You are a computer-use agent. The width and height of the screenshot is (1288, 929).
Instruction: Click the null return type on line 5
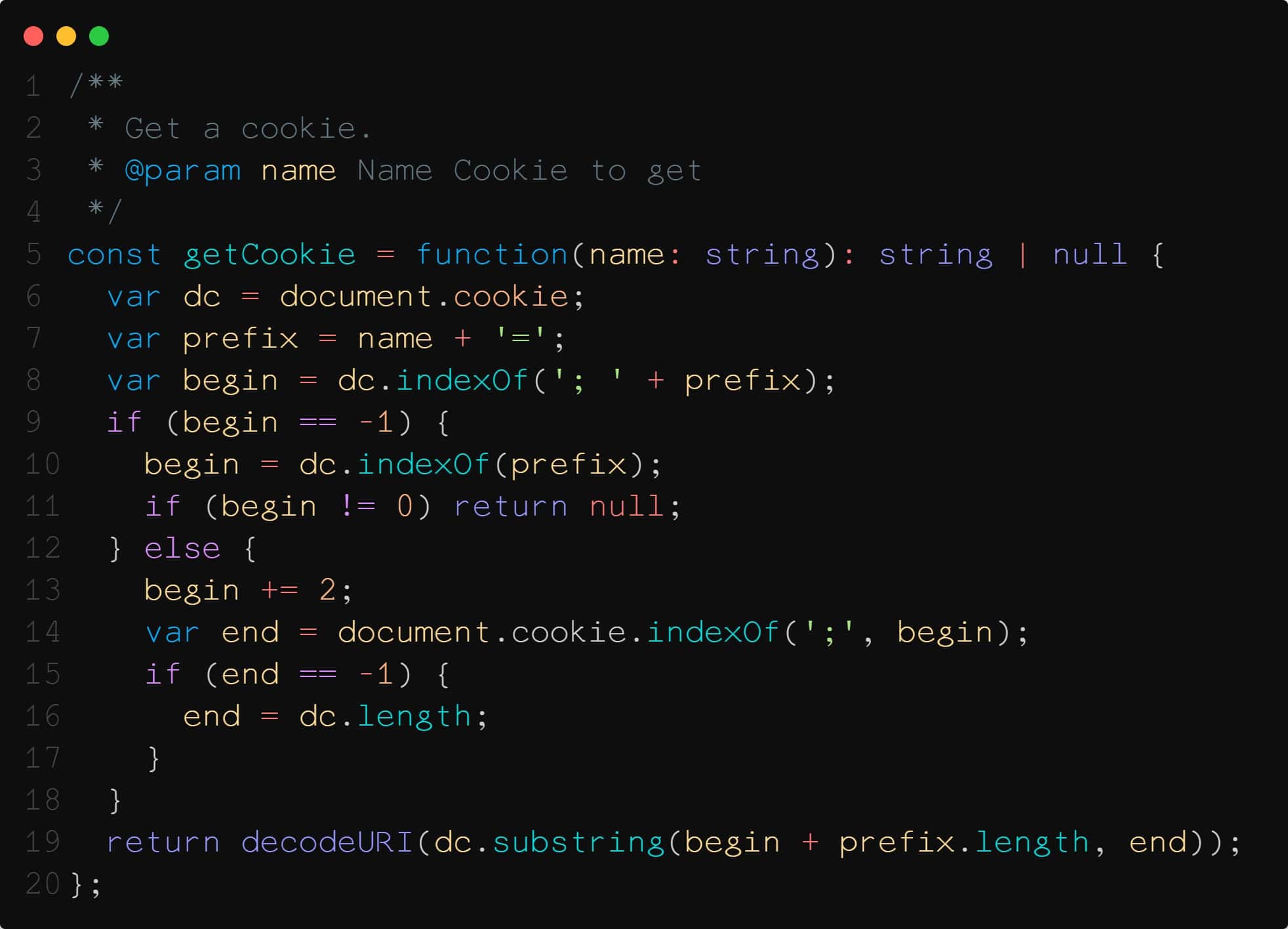1090,255
